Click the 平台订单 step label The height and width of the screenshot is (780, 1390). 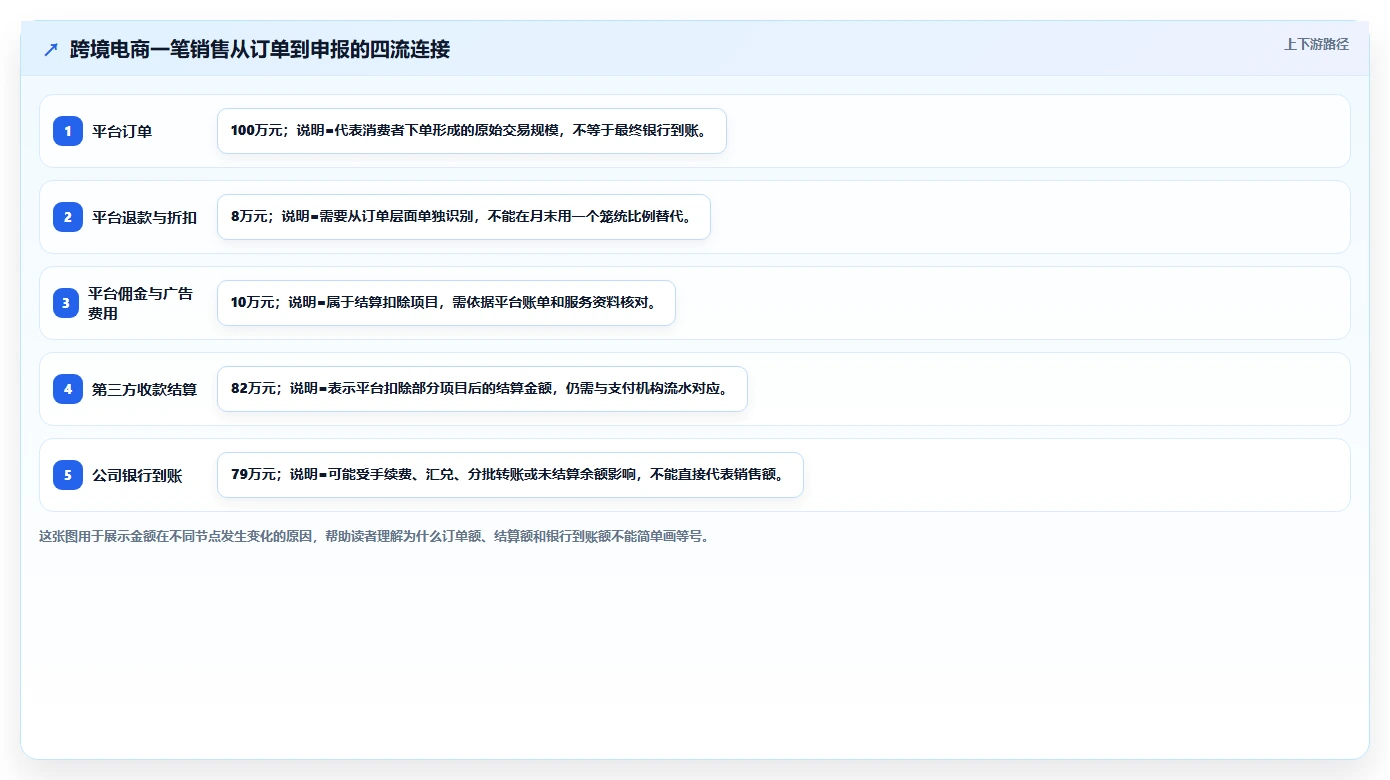pyautogui.click(x=122, y=131)
